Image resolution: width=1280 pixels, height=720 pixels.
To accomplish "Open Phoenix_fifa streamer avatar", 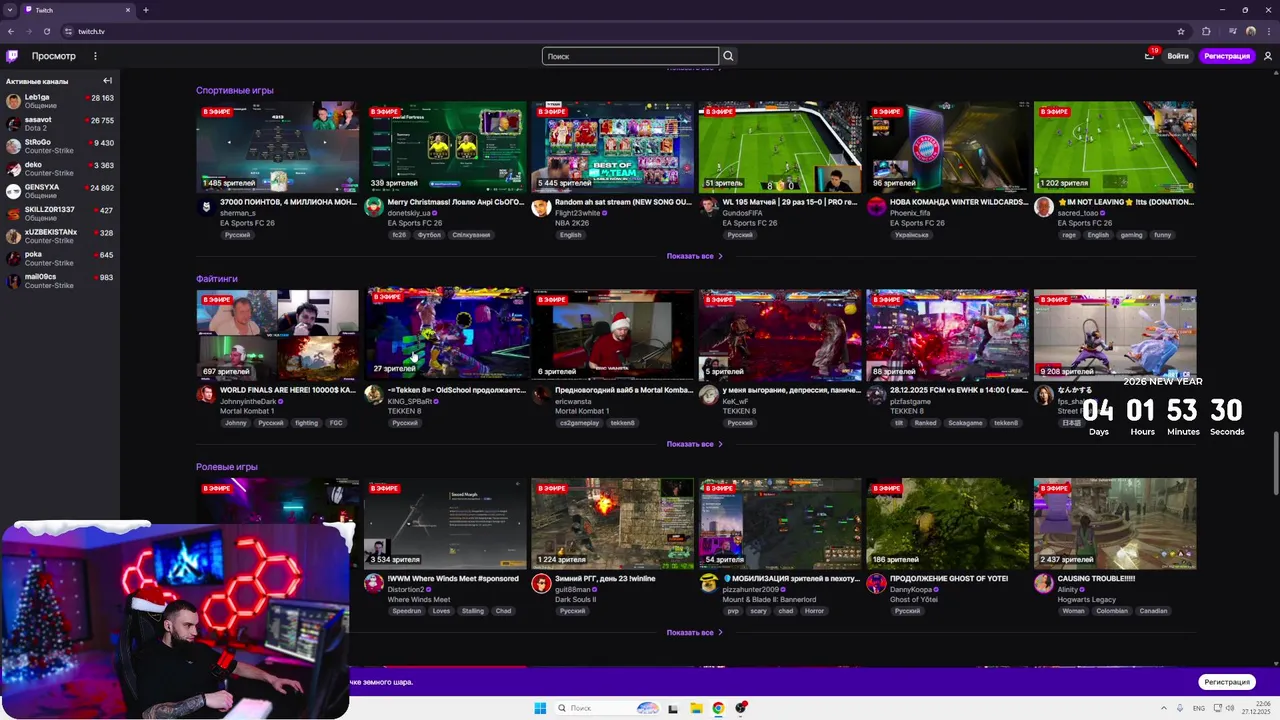I will (876, 207).
